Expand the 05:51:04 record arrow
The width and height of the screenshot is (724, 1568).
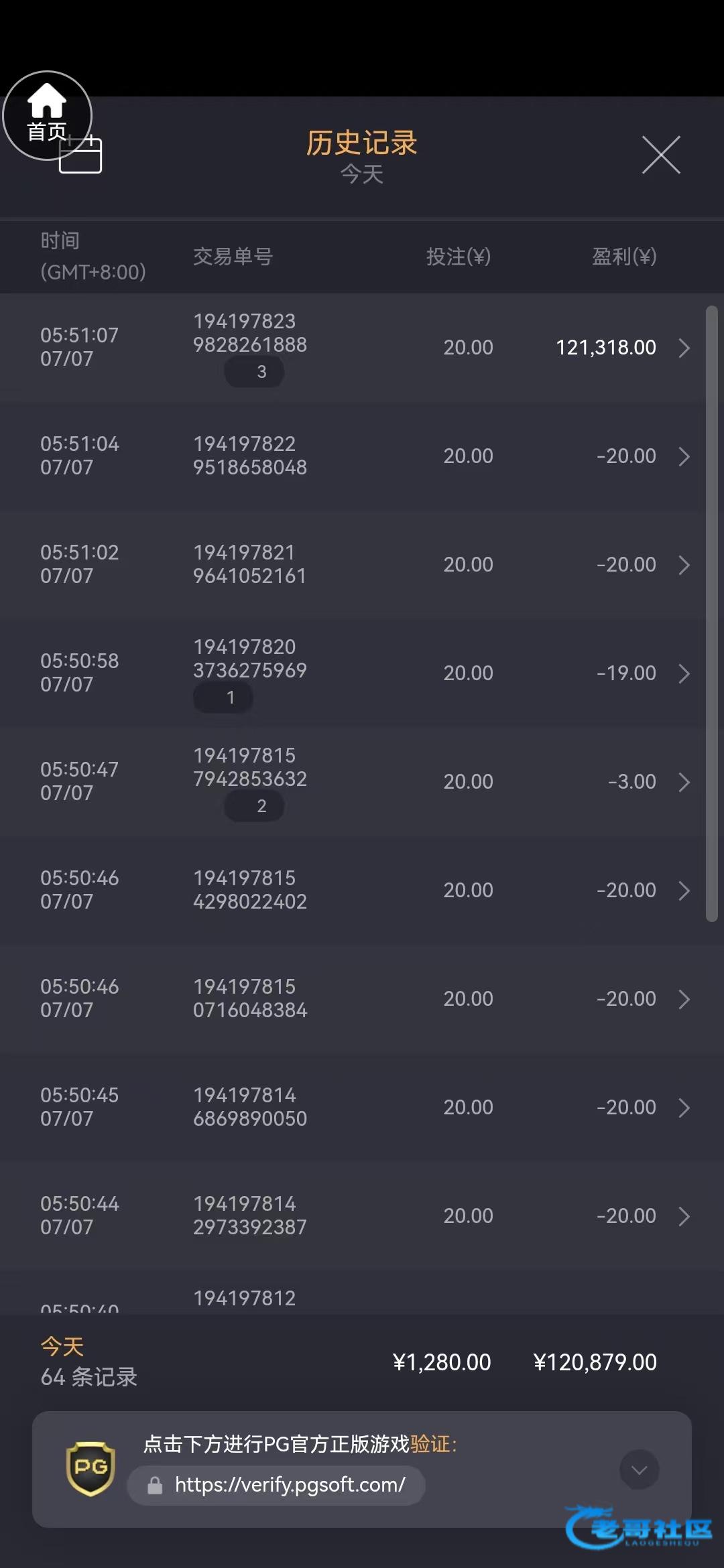pyautogui.click(x=684, y=456)
